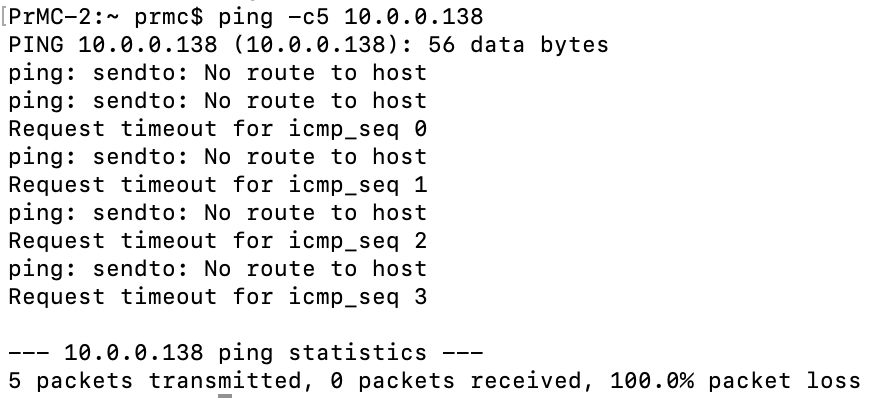878x398 pixels.
Task: Click the 'PrMC-2:~ prmc$' shell prompt
Action: (106, 17)
